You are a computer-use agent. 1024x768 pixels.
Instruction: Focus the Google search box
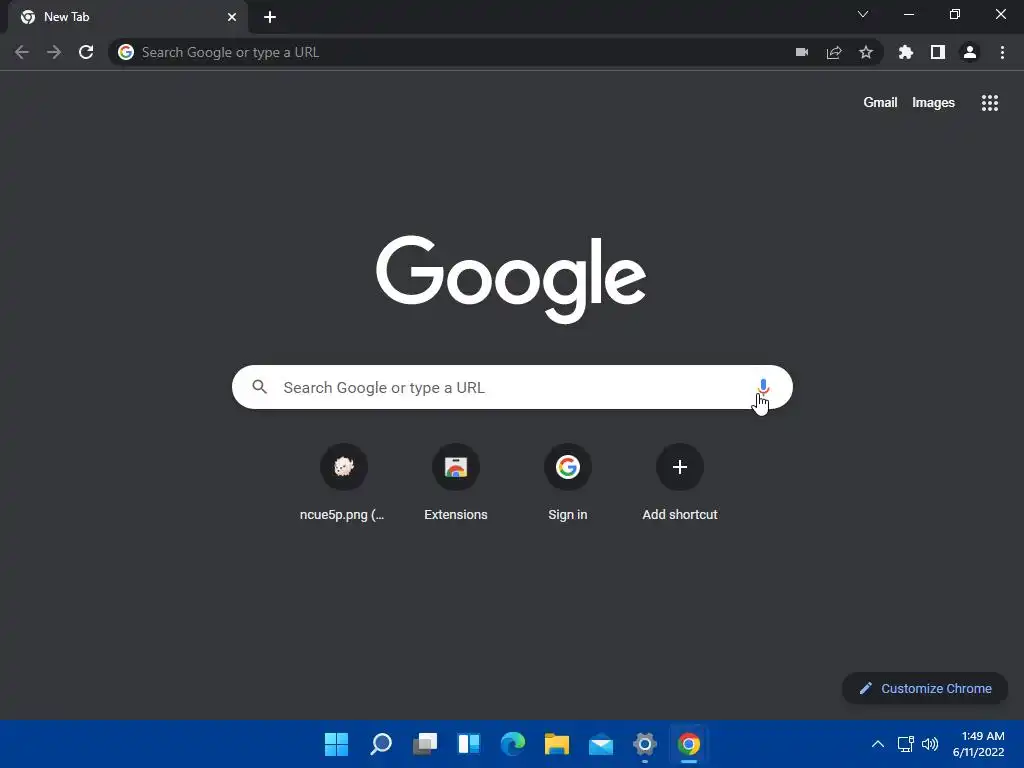[x=512, y=387]
